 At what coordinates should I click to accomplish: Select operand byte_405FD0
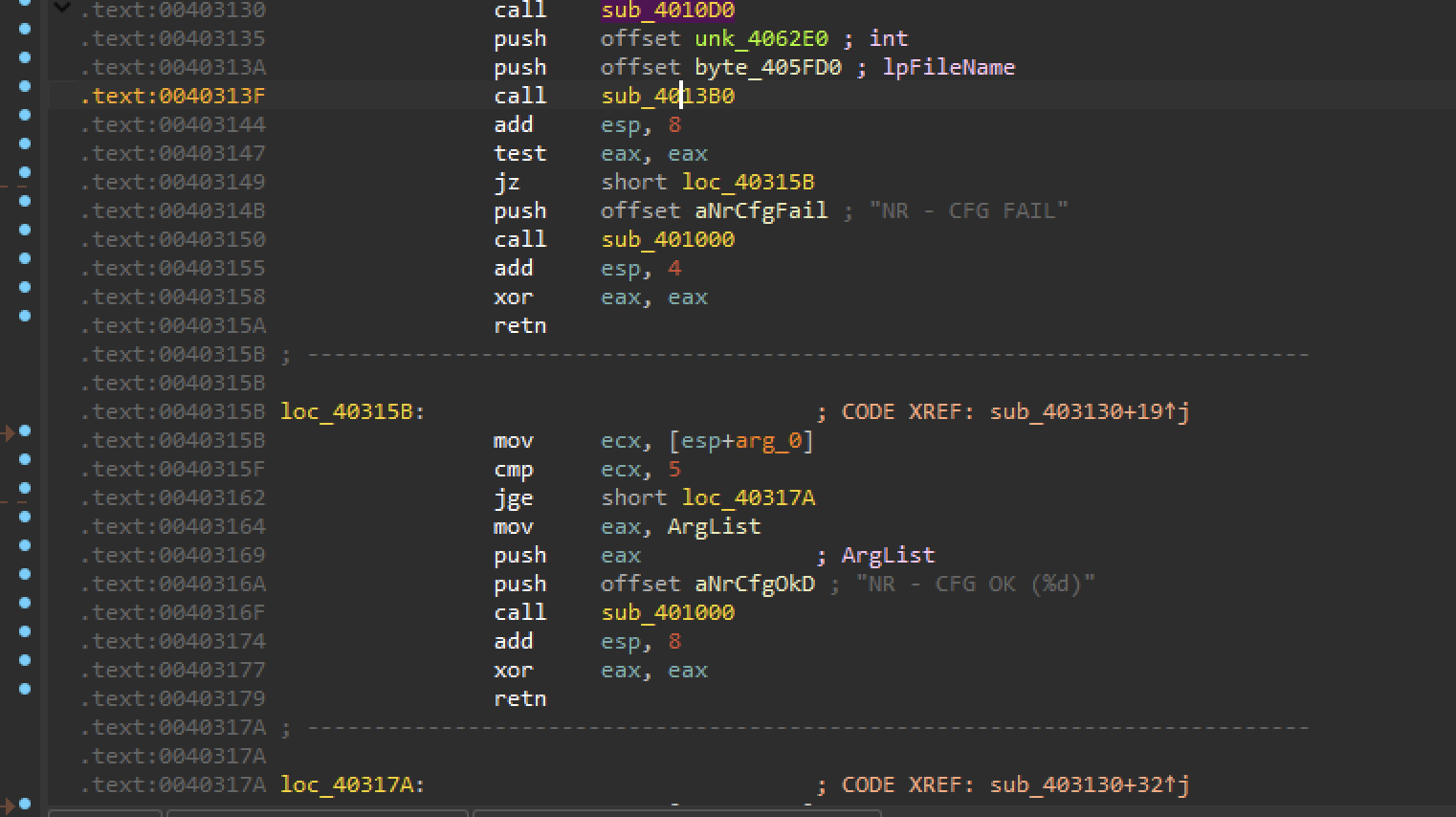768,67
